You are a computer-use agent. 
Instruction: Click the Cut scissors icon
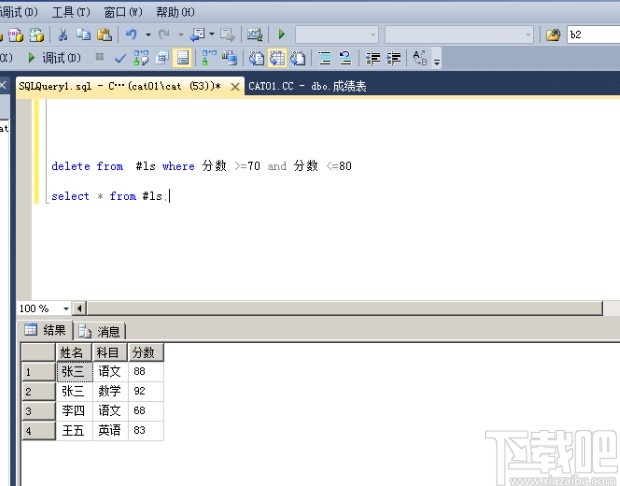[62, 35]
